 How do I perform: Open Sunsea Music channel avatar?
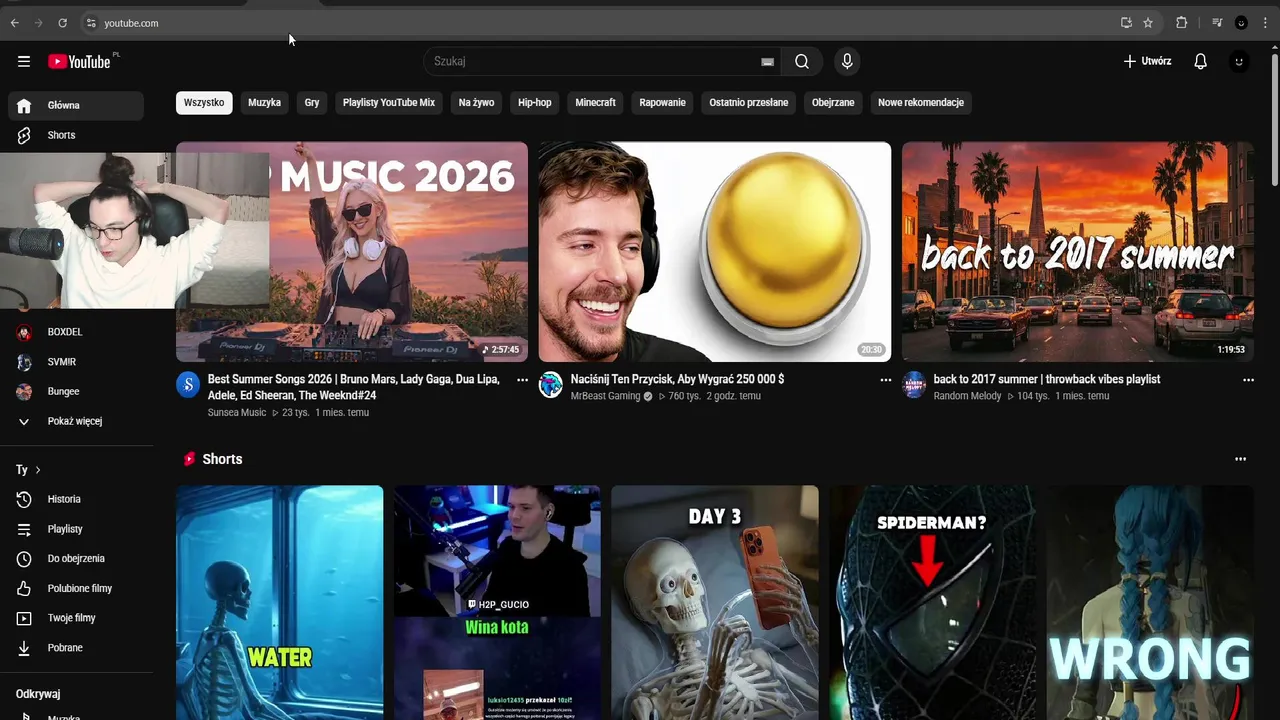pyautogui.click(x=188, y=385)
